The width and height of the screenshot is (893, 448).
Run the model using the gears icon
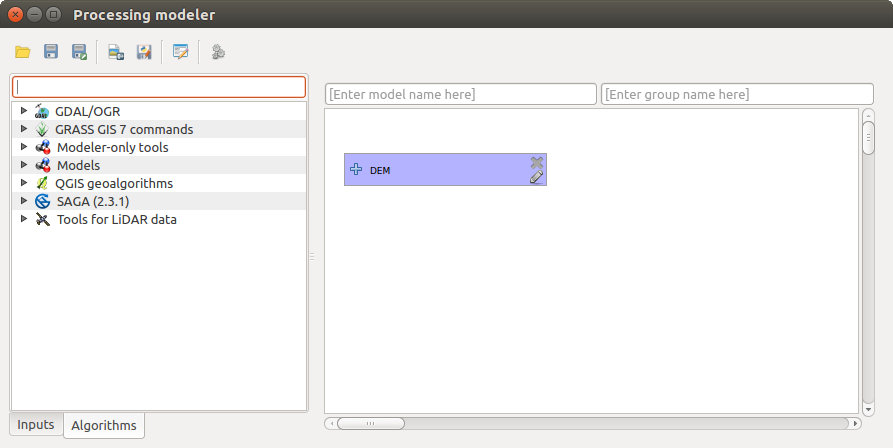coord(217,52)
